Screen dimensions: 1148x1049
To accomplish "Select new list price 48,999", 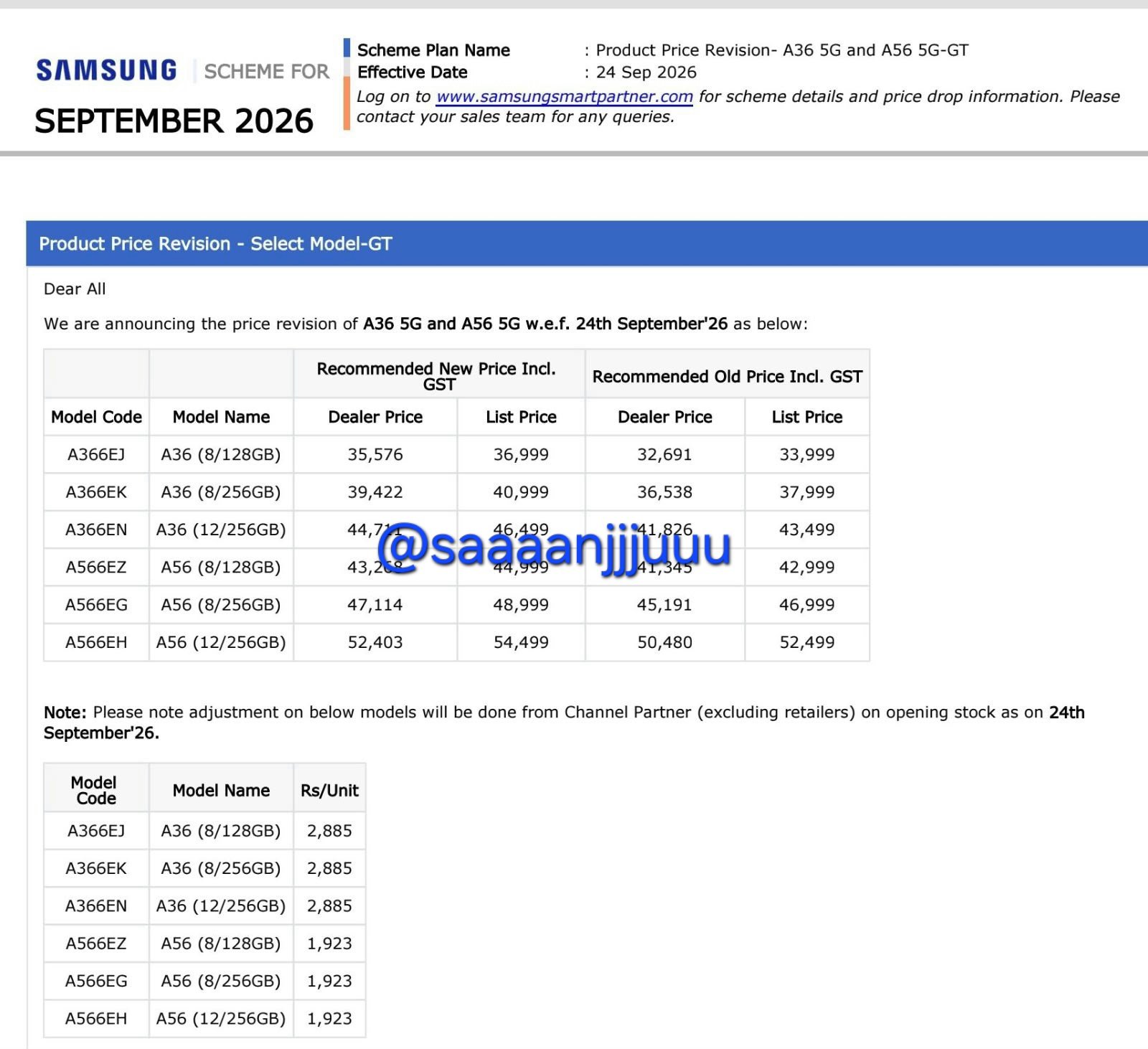I will 521,605.
